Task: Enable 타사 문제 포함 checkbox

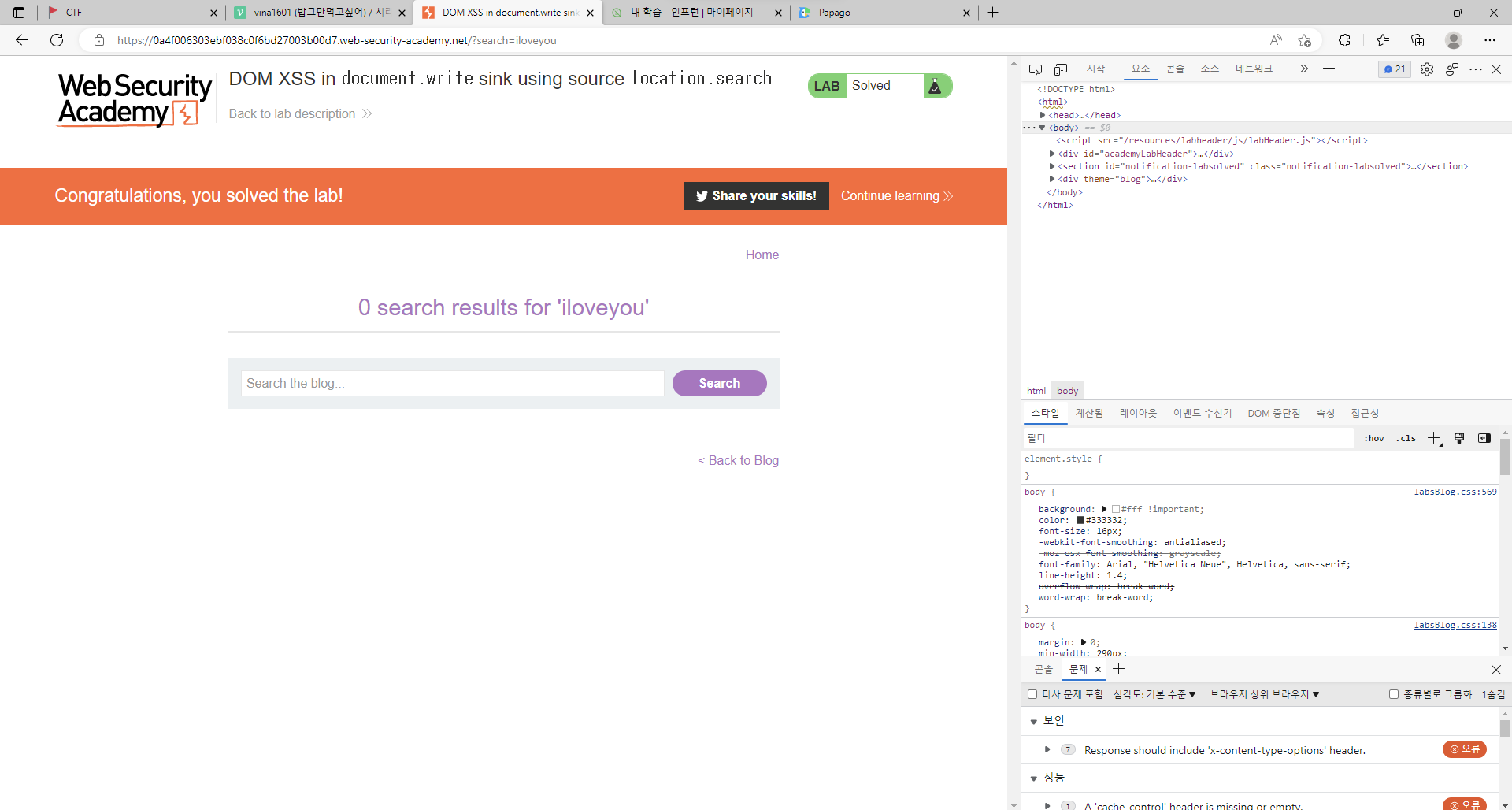Action: 1032,694
